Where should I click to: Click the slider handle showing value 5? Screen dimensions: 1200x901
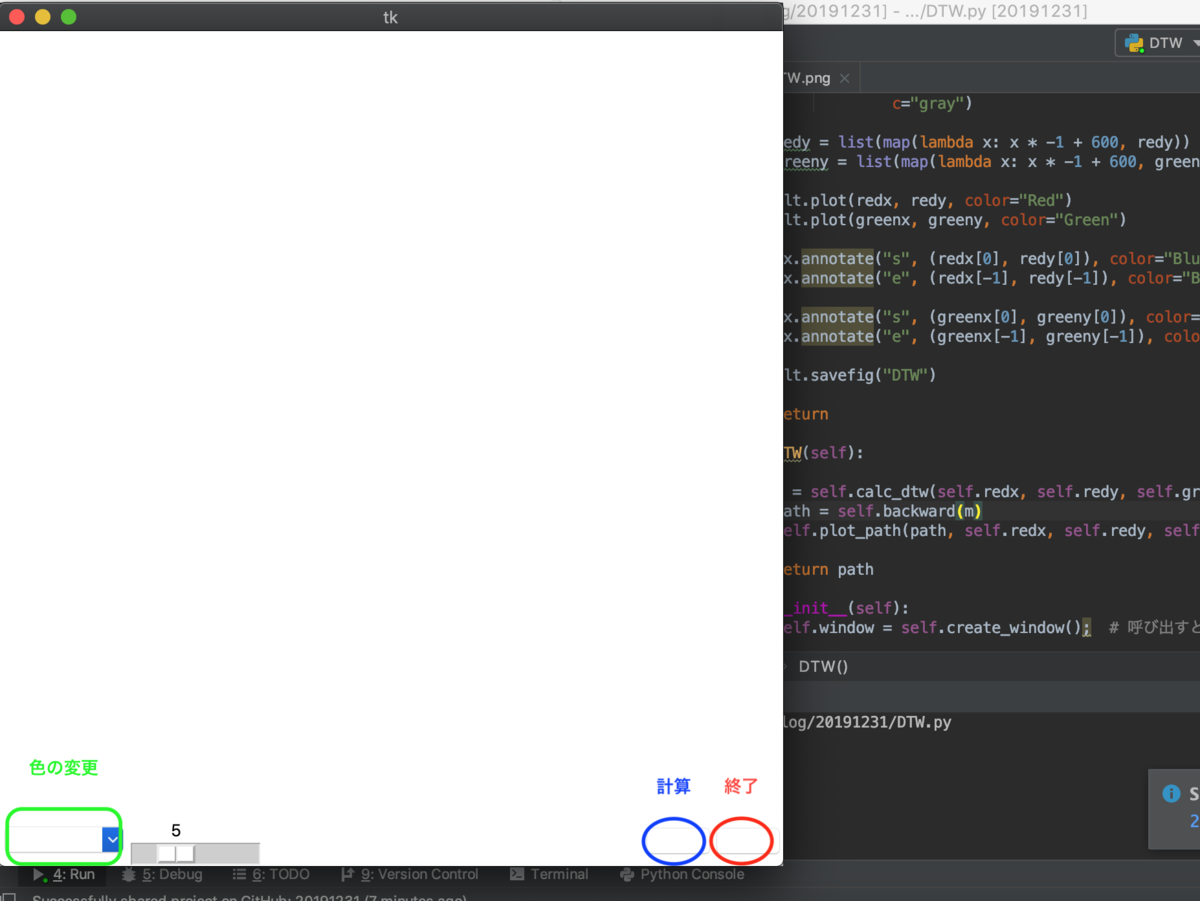click(x=176, y=853)
